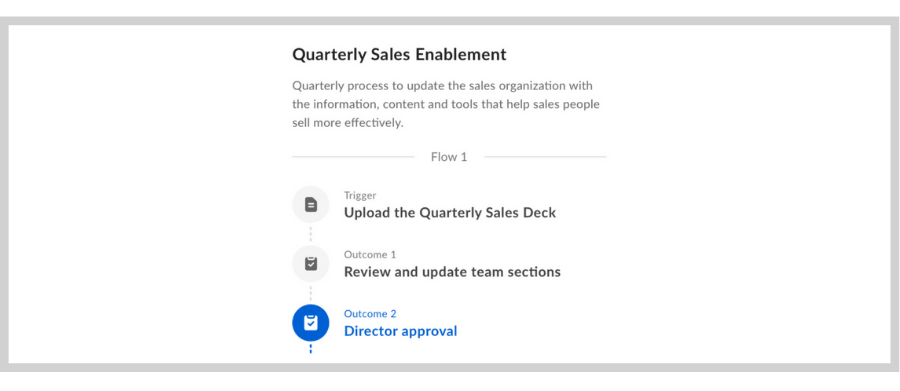The height and width of the screenshot is (391, 900).
Task: Open the 'Director approval' step
Action: pyautogui.click(x=401, y=331)
